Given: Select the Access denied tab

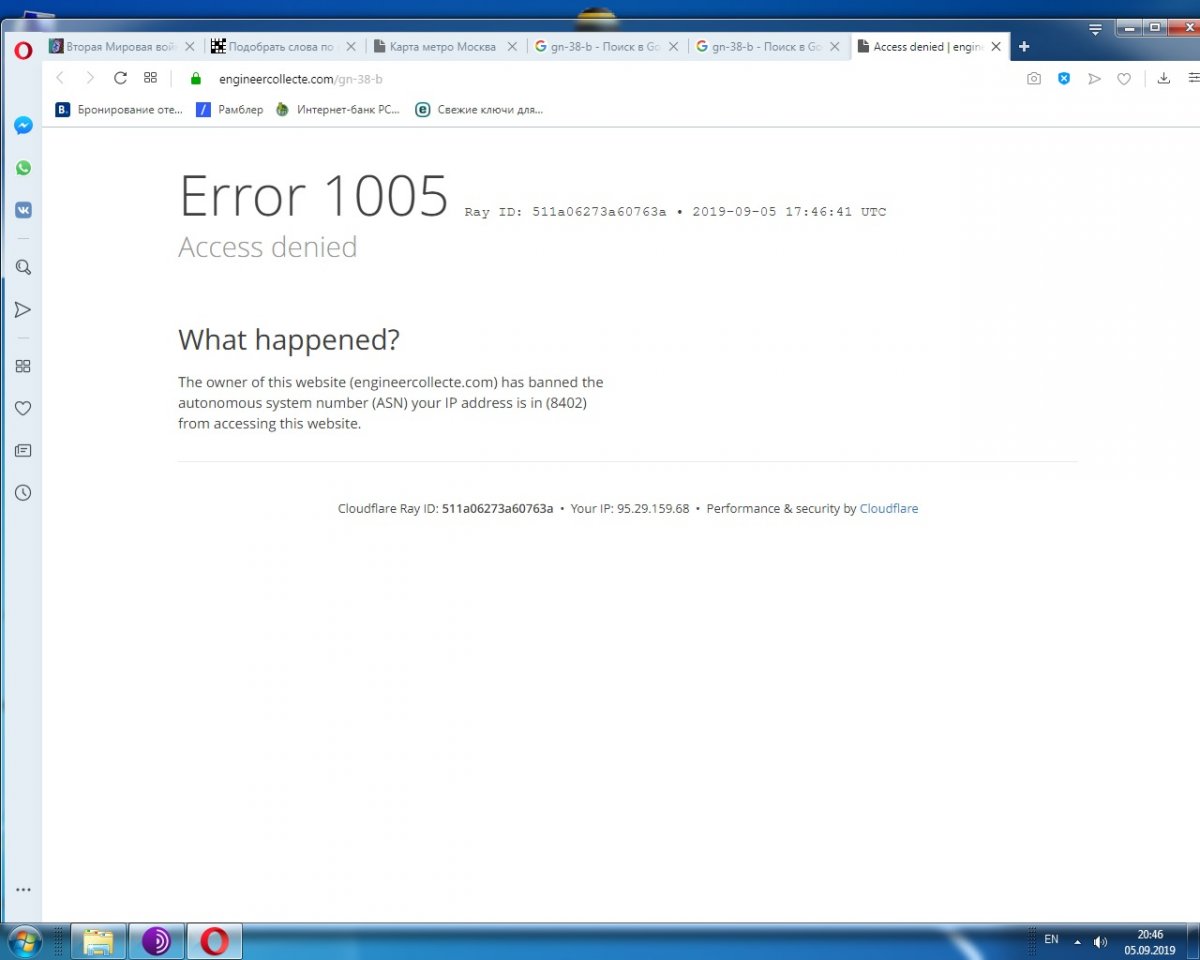Looking at the screenshot, I should point(929,47).
